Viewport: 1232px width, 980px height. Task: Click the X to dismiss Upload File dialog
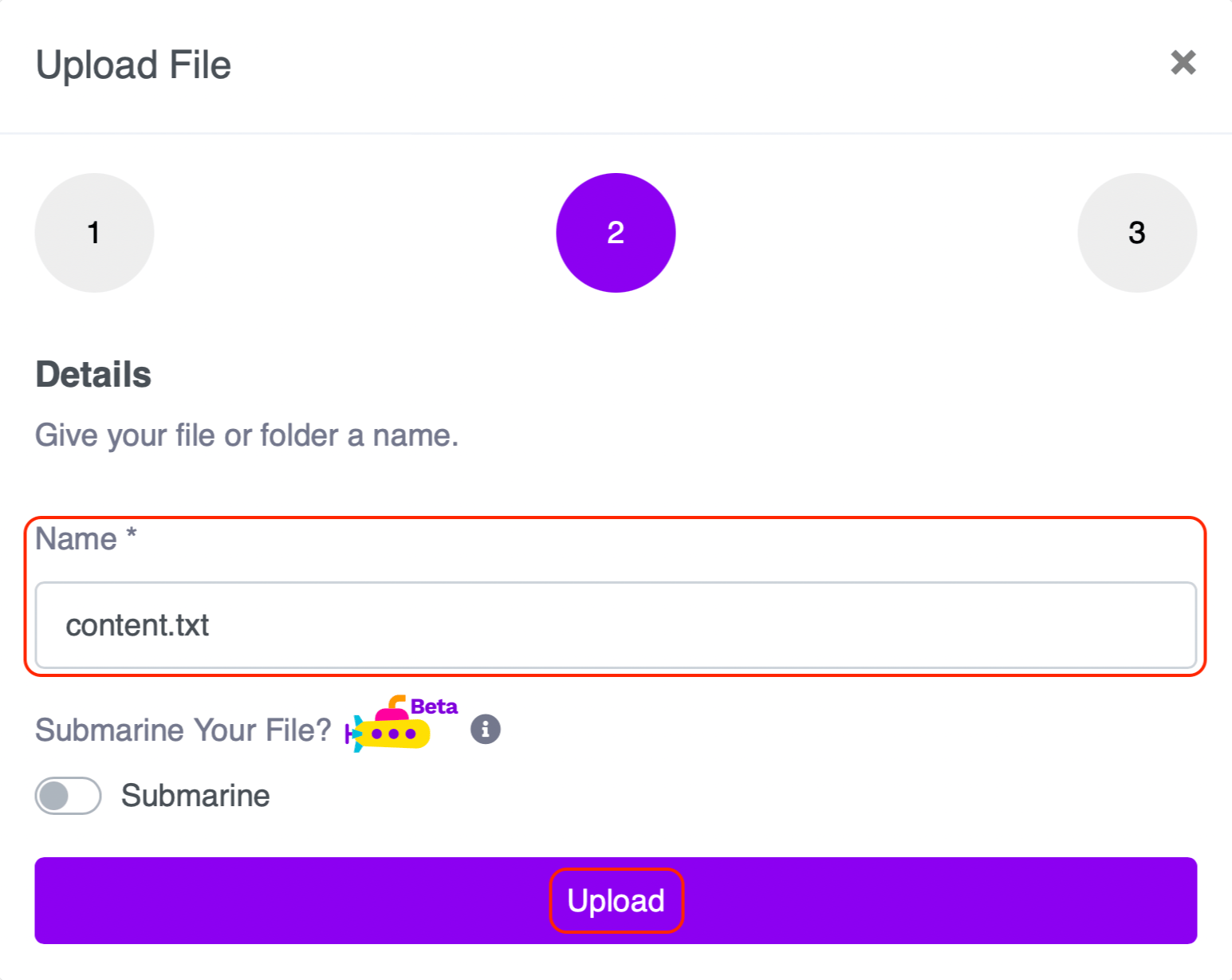pos(1183,62)
